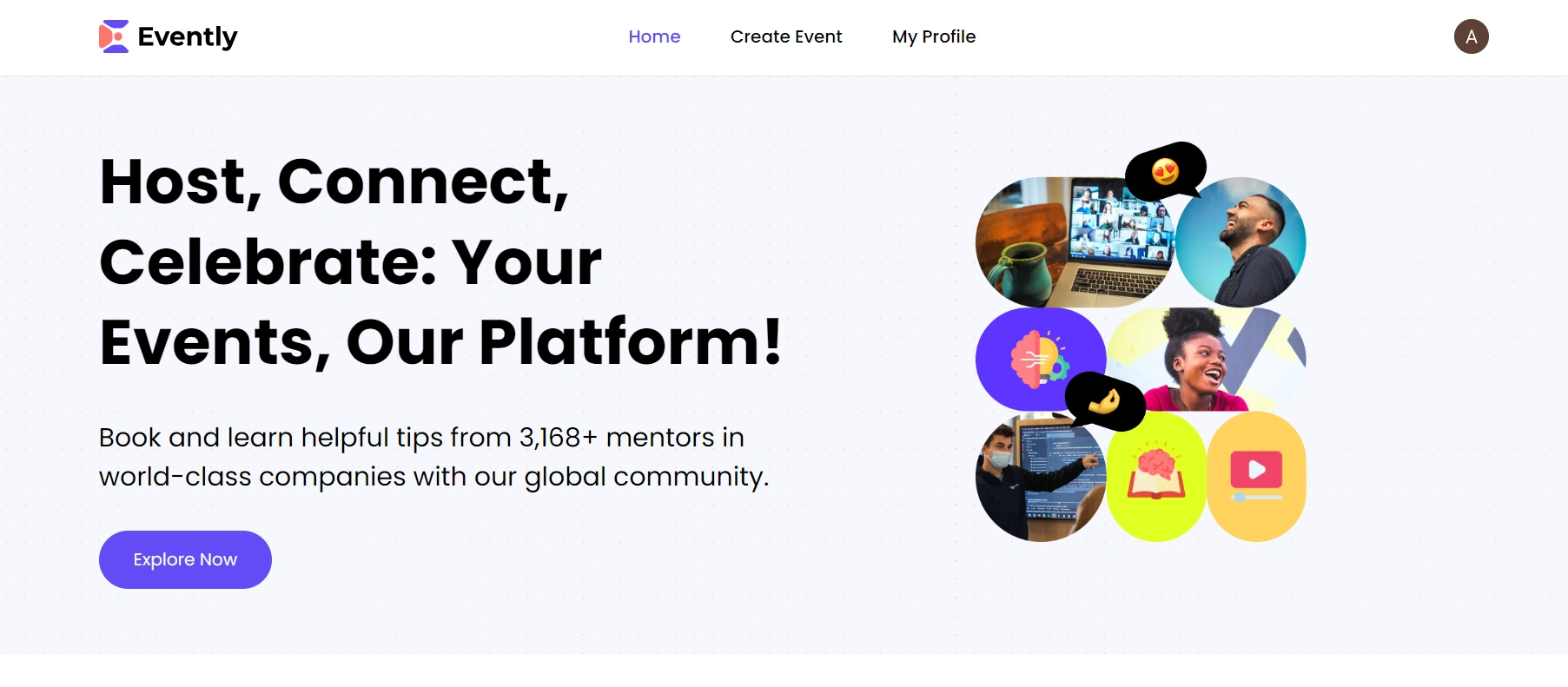The width and height of the screenshot is (1568, 687).
Task: Click the "Host, Connect, Celebrate" headline
Action: [x=440, y=261]
